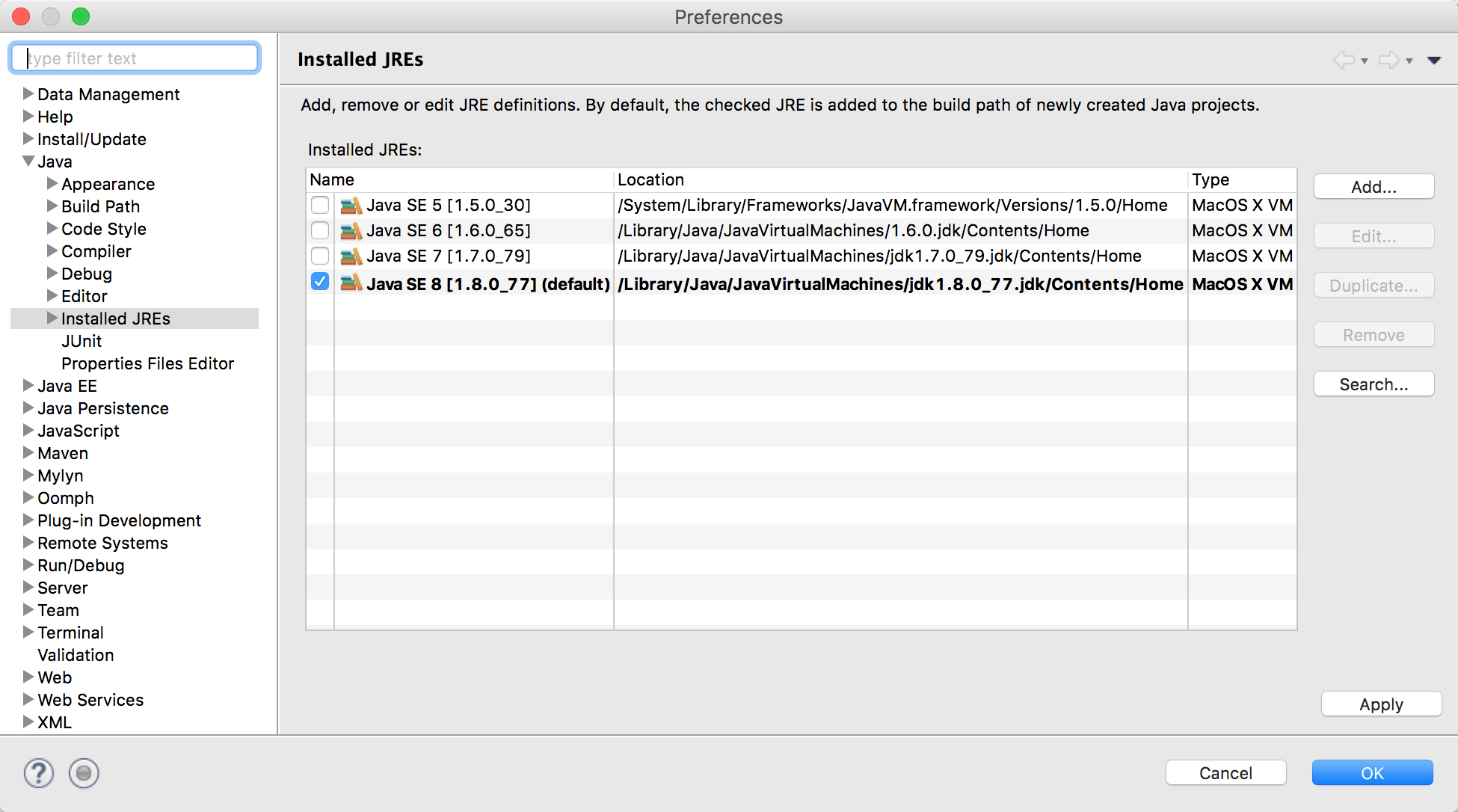The width and height of the screenshot is (1458, 812).
Task: Select Plug-in Development preferences
Action: click(120, 520)
